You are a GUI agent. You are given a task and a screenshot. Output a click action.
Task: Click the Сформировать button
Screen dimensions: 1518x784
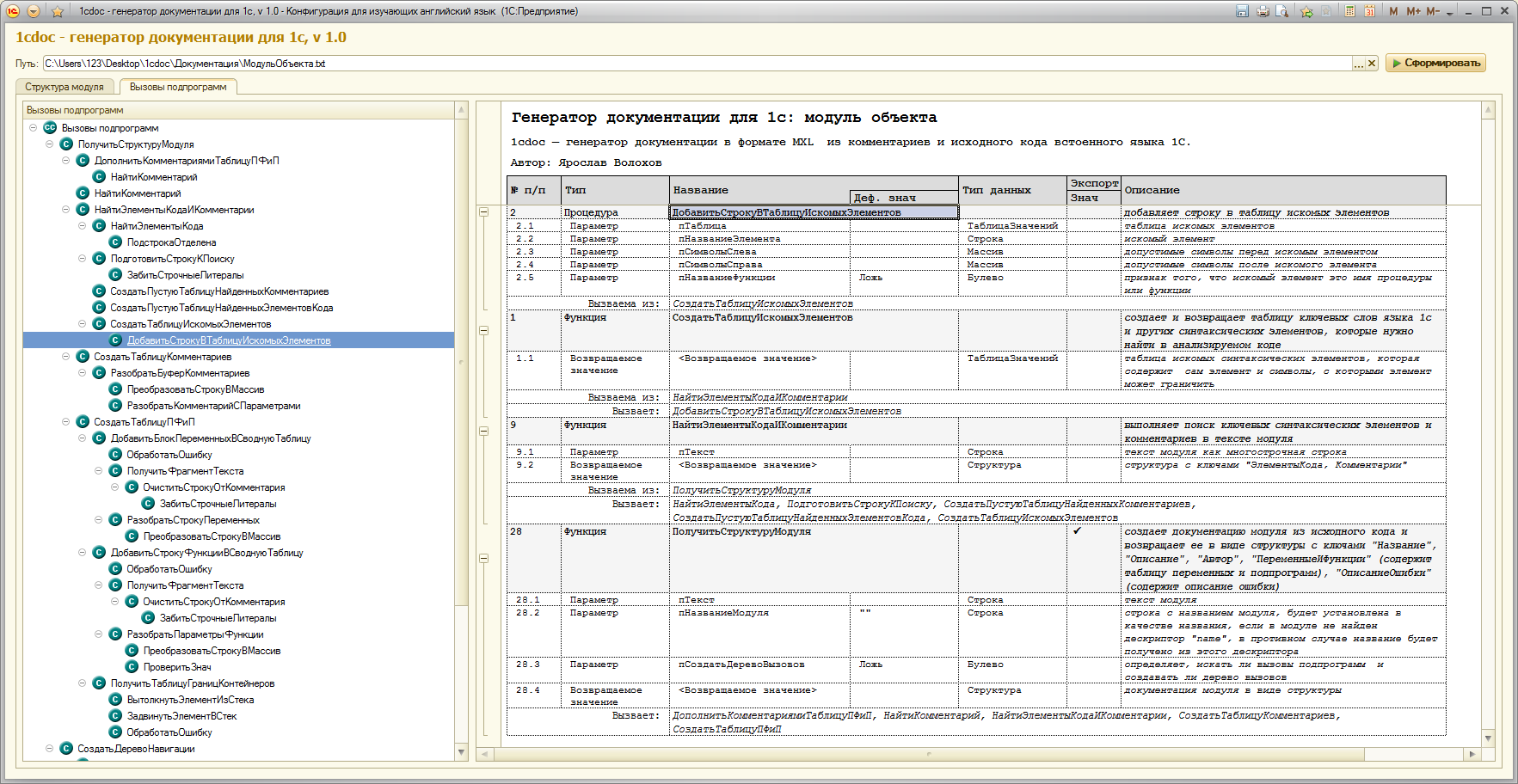click(1435, 63)
